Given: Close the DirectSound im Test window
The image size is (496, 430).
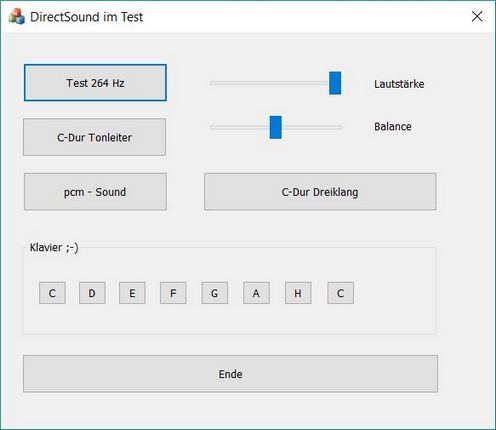Looking at the screenshot, I should tap(477, 16).
